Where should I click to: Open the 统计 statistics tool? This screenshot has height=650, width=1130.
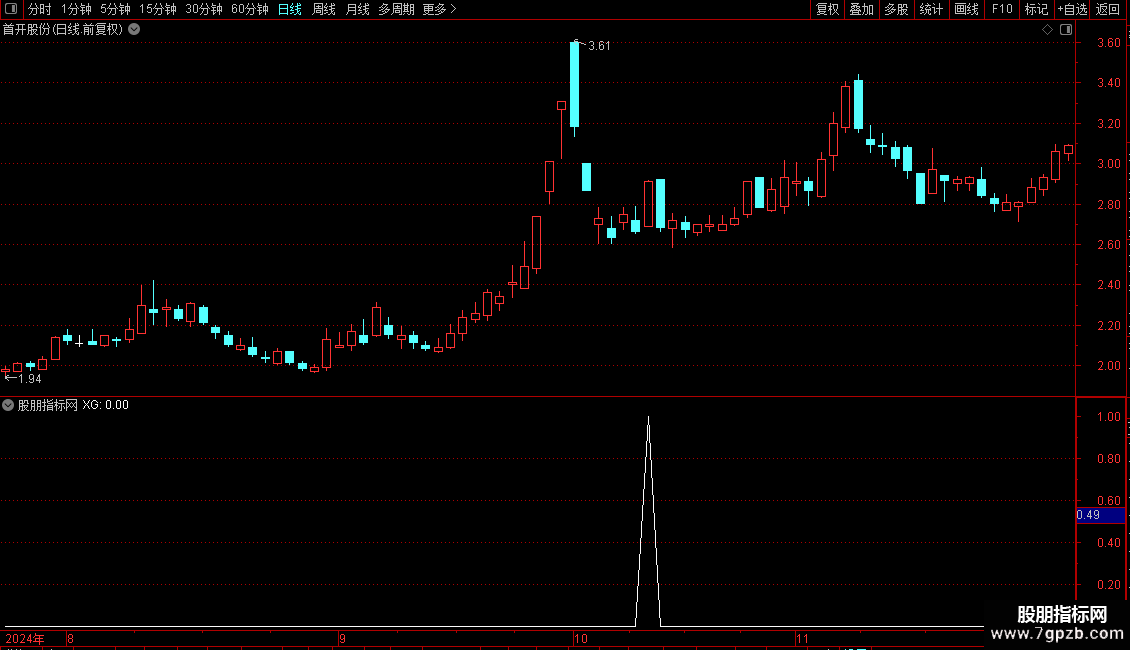click(x=931, y=9)
